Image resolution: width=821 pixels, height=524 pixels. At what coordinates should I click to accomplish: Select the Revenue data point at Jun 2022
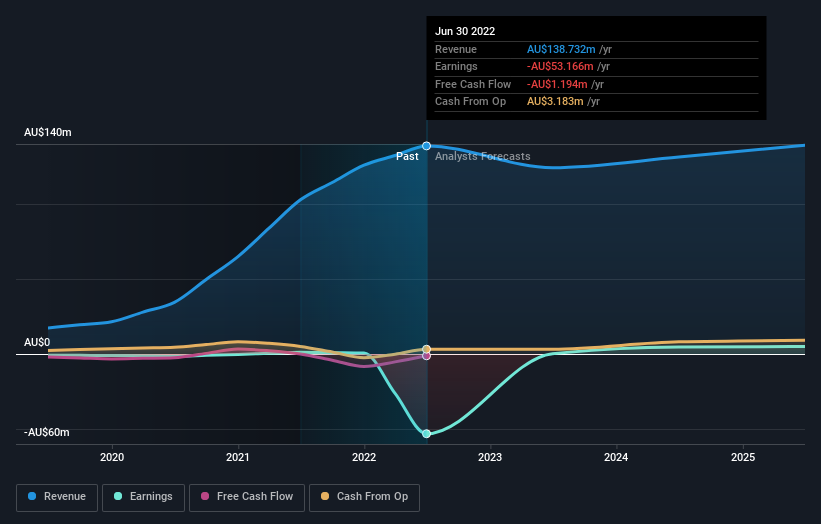click(426, 146)
